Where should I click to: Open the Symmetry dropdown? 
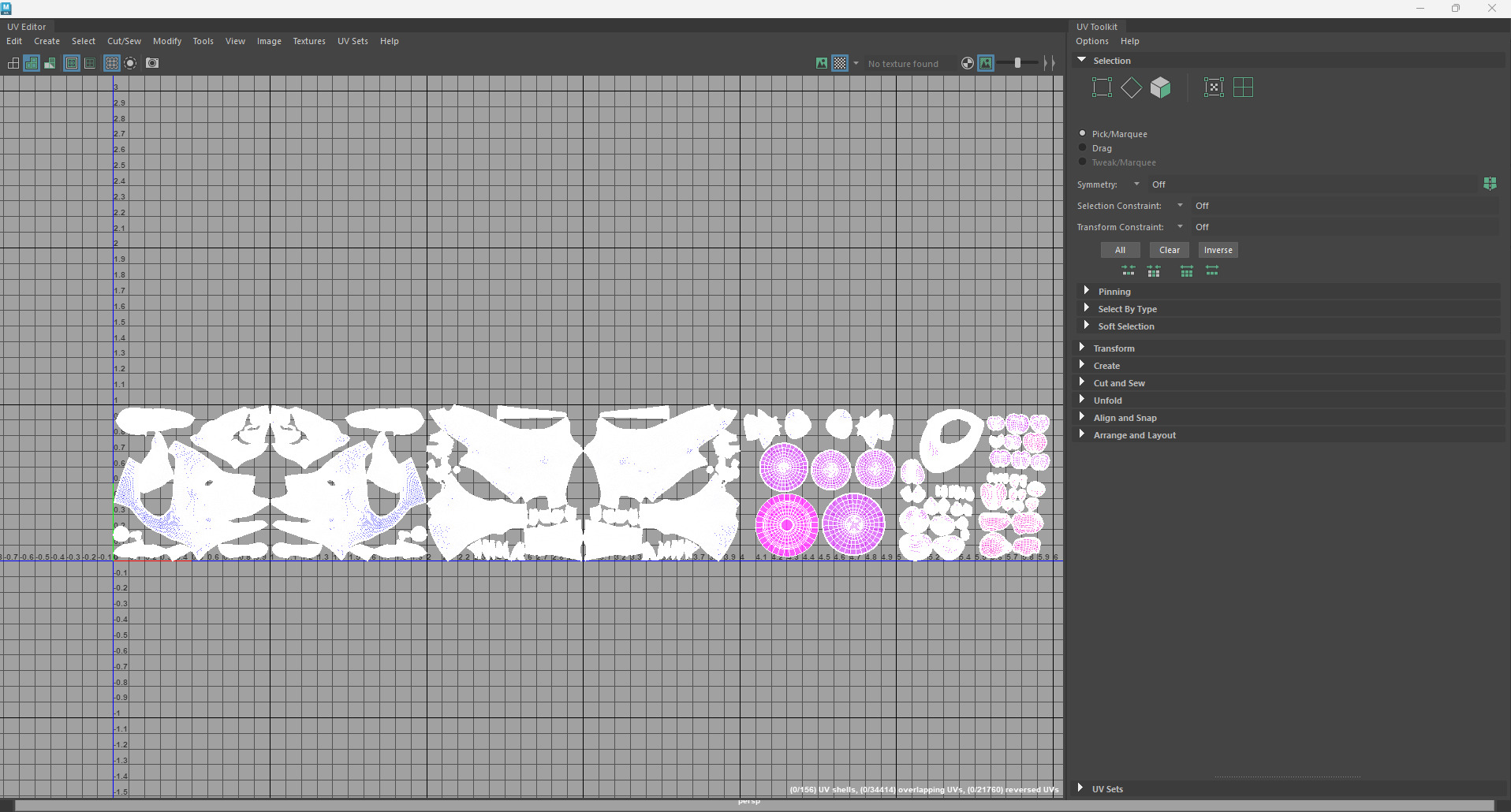1136,184
